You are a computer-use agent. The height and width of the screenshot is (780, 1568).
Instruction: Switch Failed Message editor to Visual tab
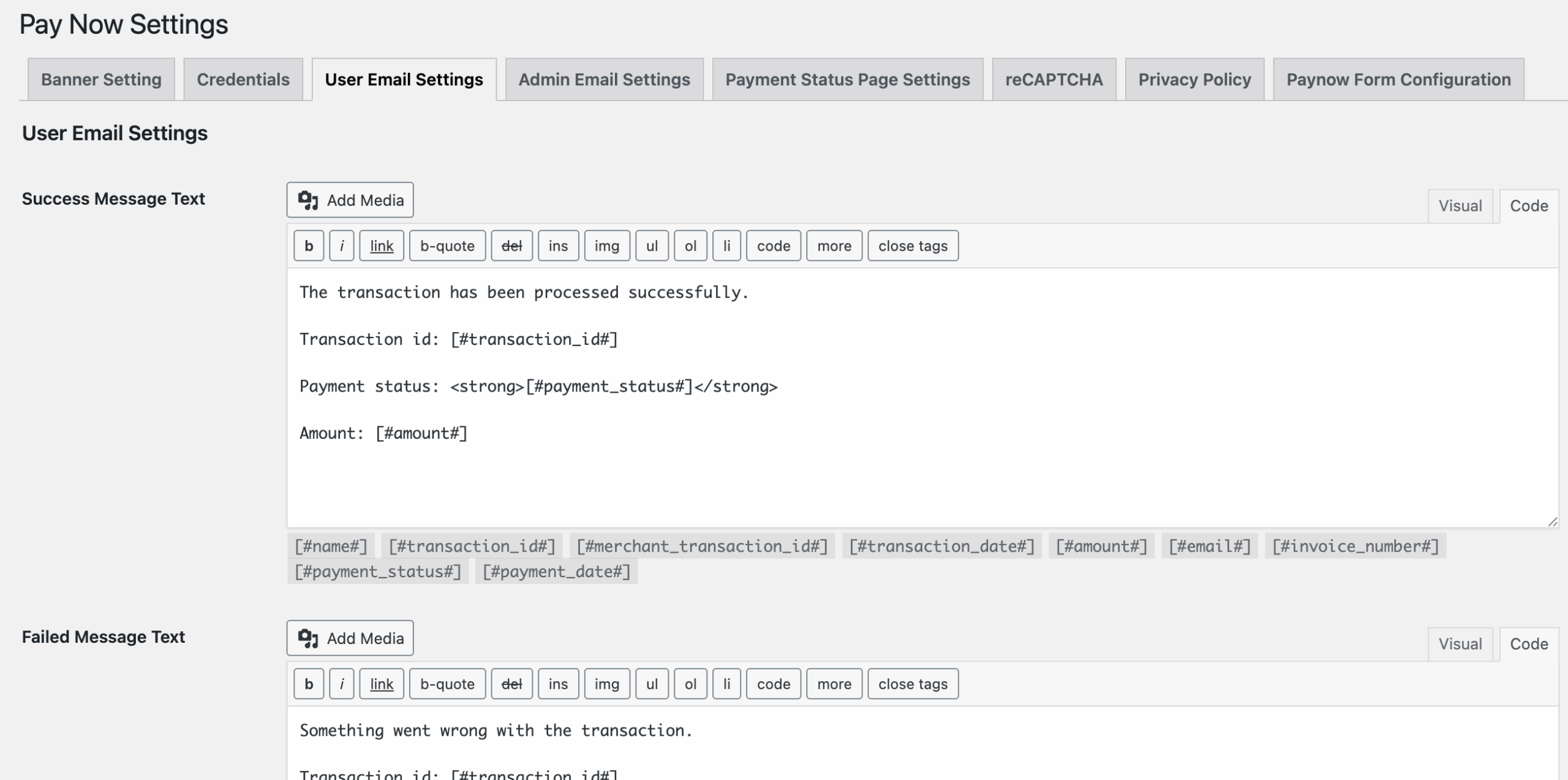click(x=1460, y=644)
